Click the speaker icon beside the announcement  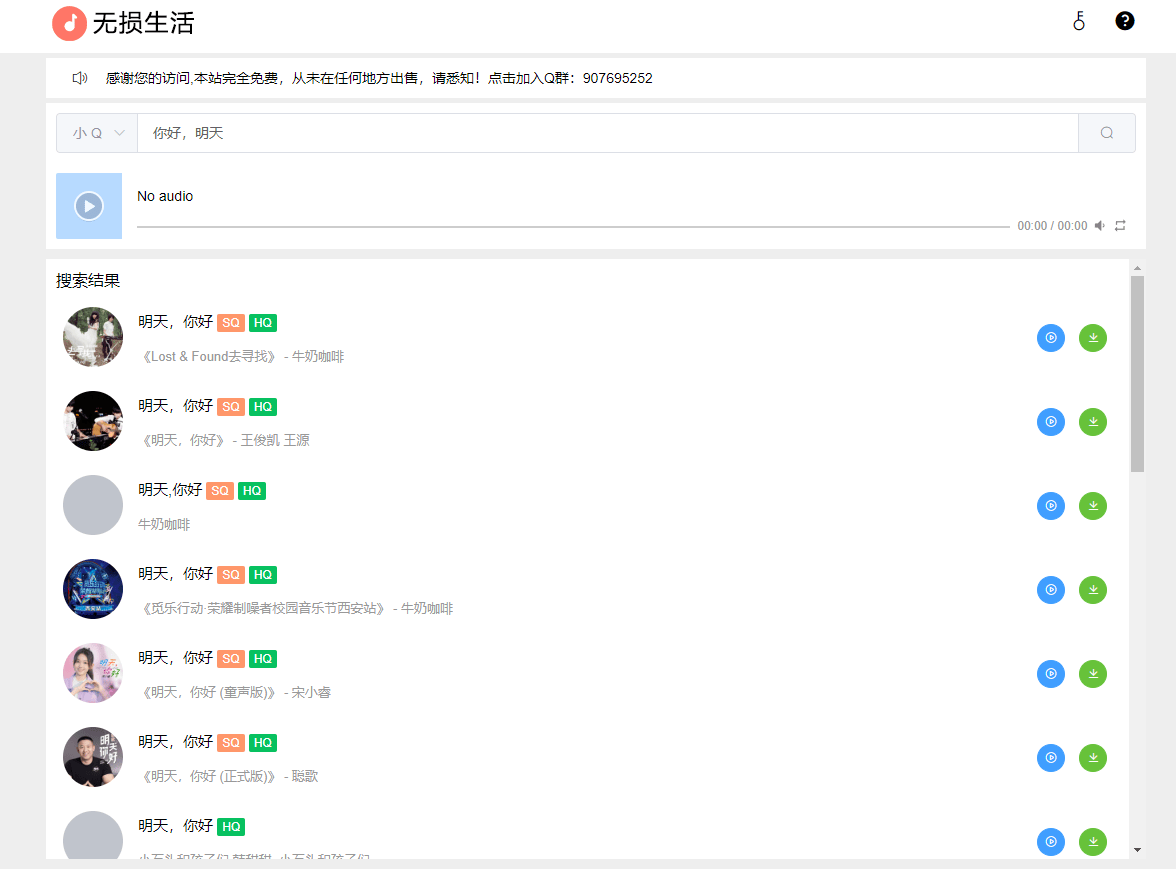(x=78, y=77)
